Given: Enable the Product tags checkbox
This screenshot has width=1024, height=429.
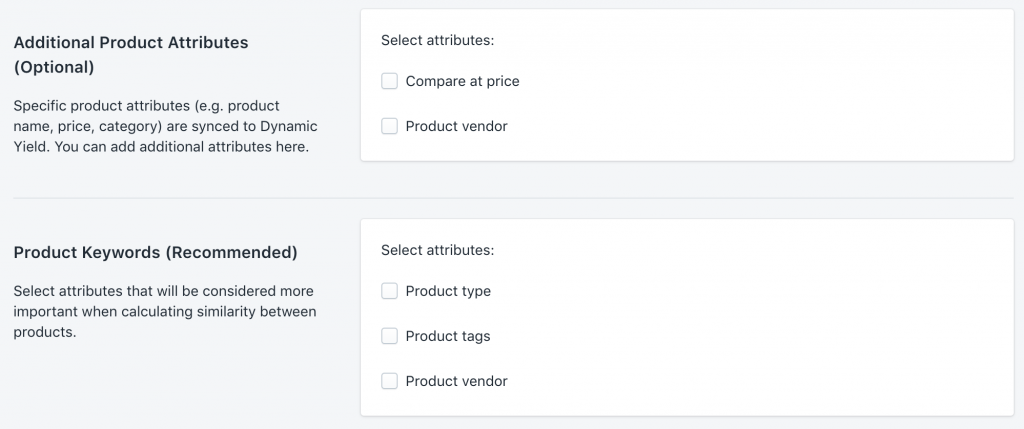Looking at the screenshot, I should click(x=390, y=336).
